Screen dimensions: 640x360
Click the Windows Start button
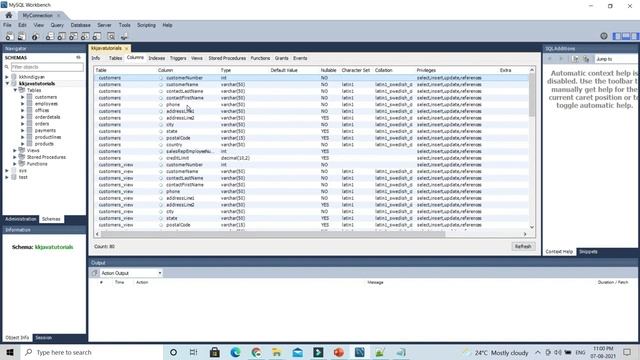click(10, 352)
